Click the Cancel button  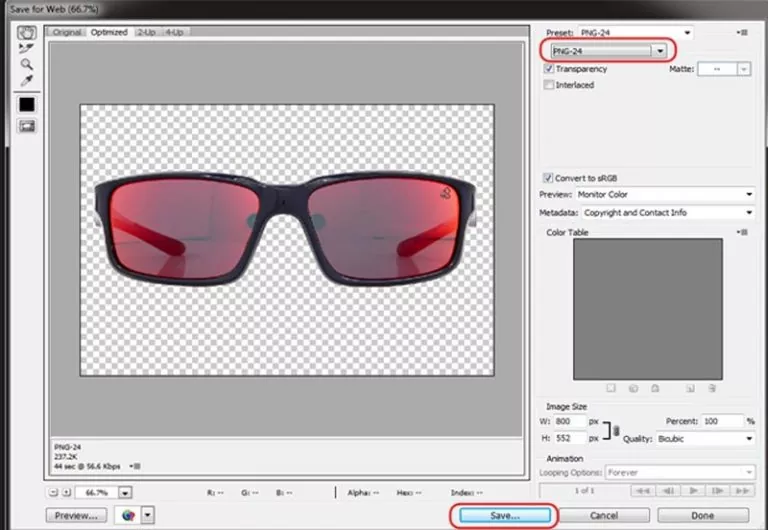click(x=604, y=516)
